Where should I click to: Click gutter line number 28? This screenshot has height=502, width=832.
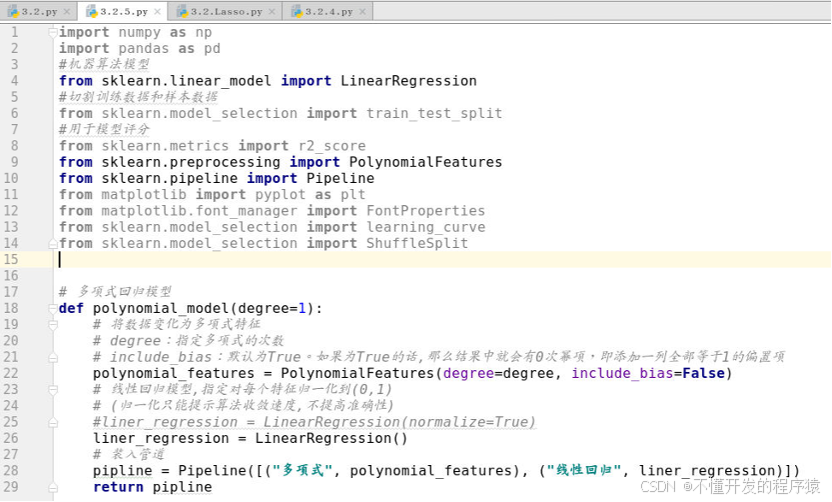[11, 471]
